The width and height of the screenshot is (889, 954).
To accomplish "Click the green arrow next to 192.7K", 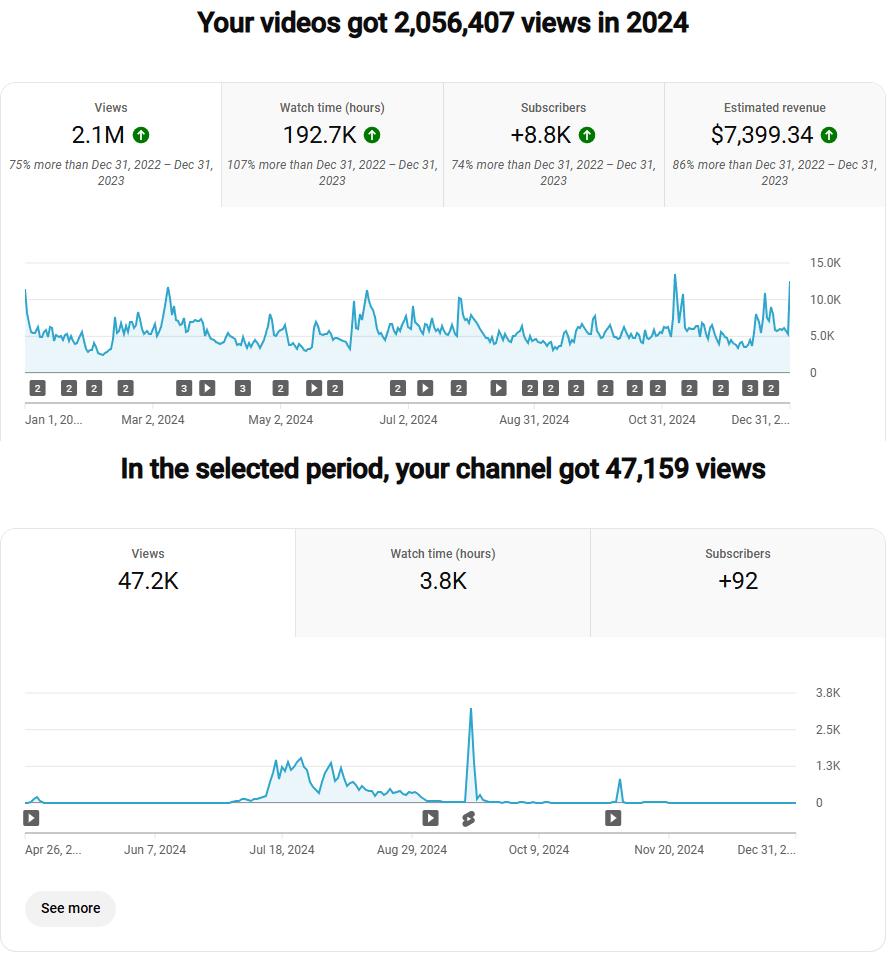I will 372,135.
